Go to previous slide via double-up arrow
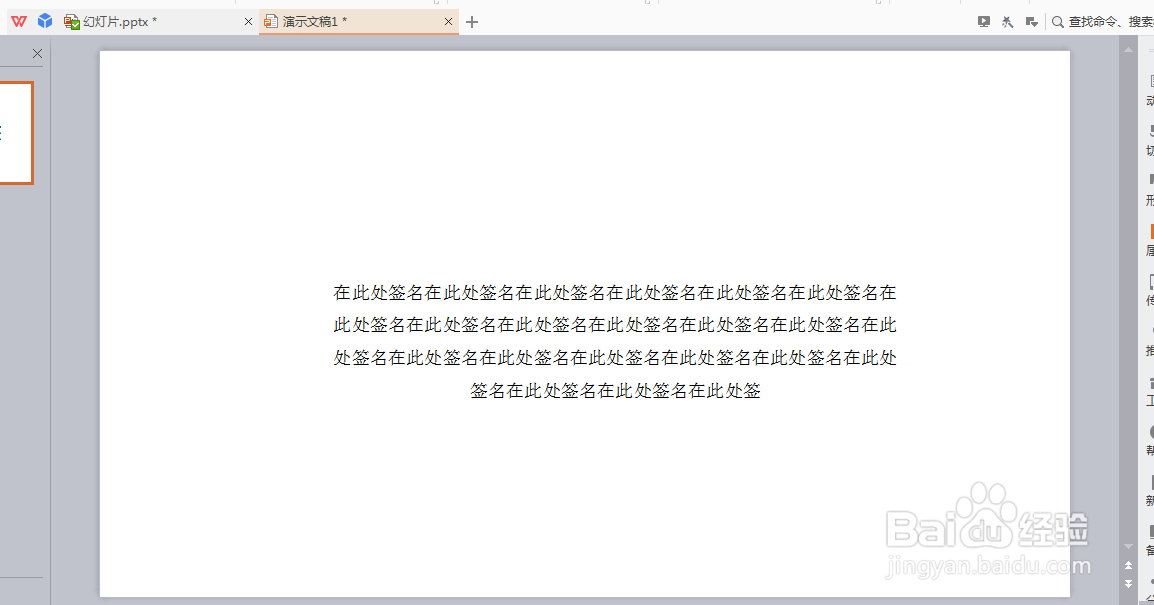This screenshot has width=1154, height=605. [1128, 565]
